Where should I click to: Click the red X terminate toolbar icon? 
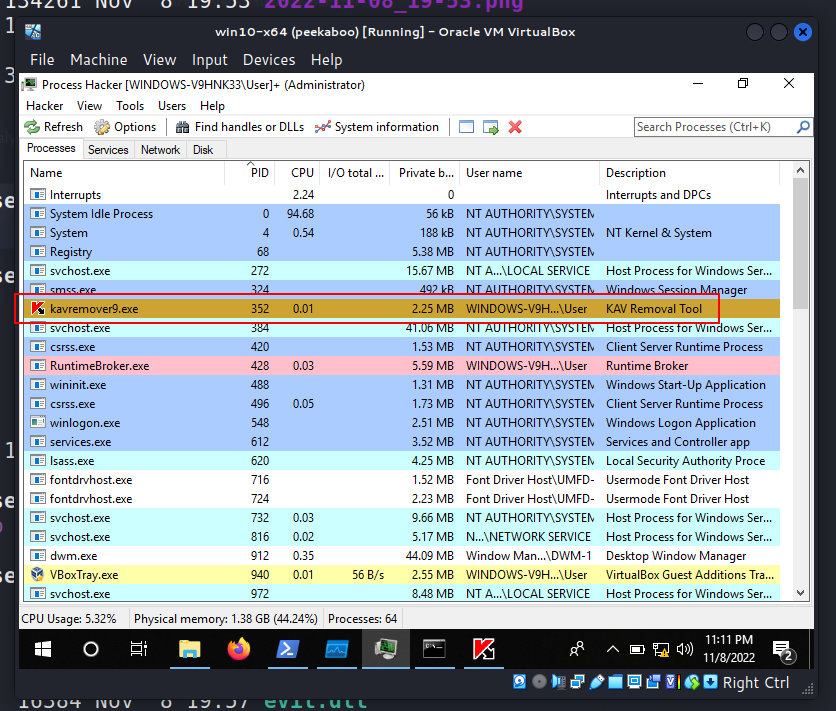515,127
